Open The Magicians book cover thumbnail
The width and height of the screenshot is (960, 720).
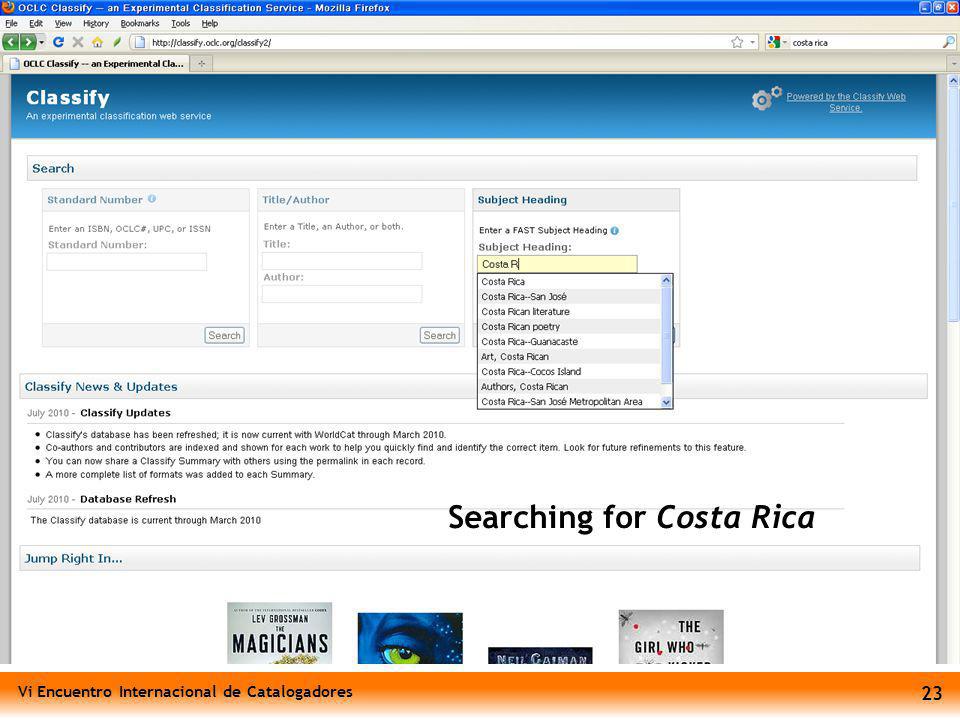coord(280,633)
